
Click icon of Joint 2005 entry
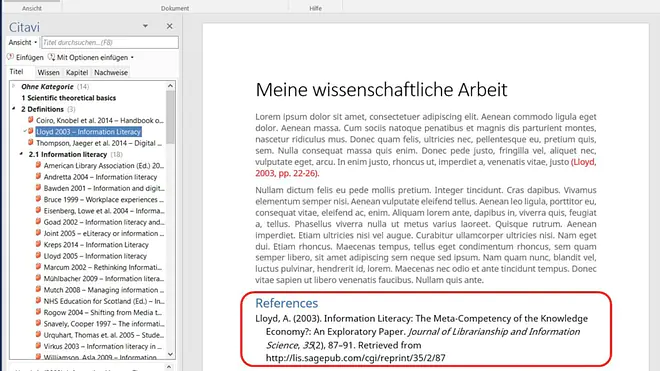38,233
